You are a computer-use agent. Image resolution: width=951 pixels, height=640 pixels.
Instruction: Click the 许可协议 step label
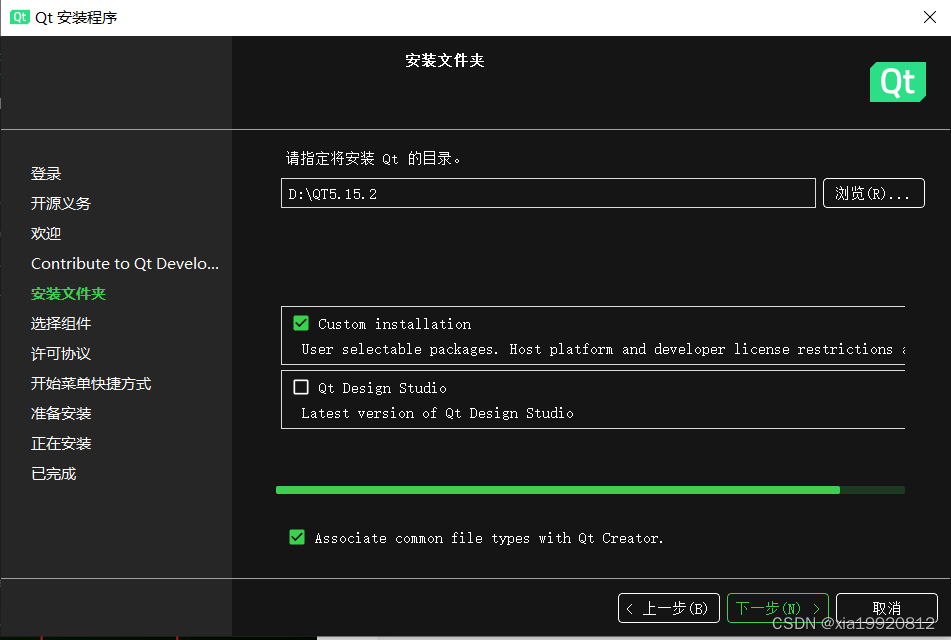pyautogui.click(x=61, y=354)
